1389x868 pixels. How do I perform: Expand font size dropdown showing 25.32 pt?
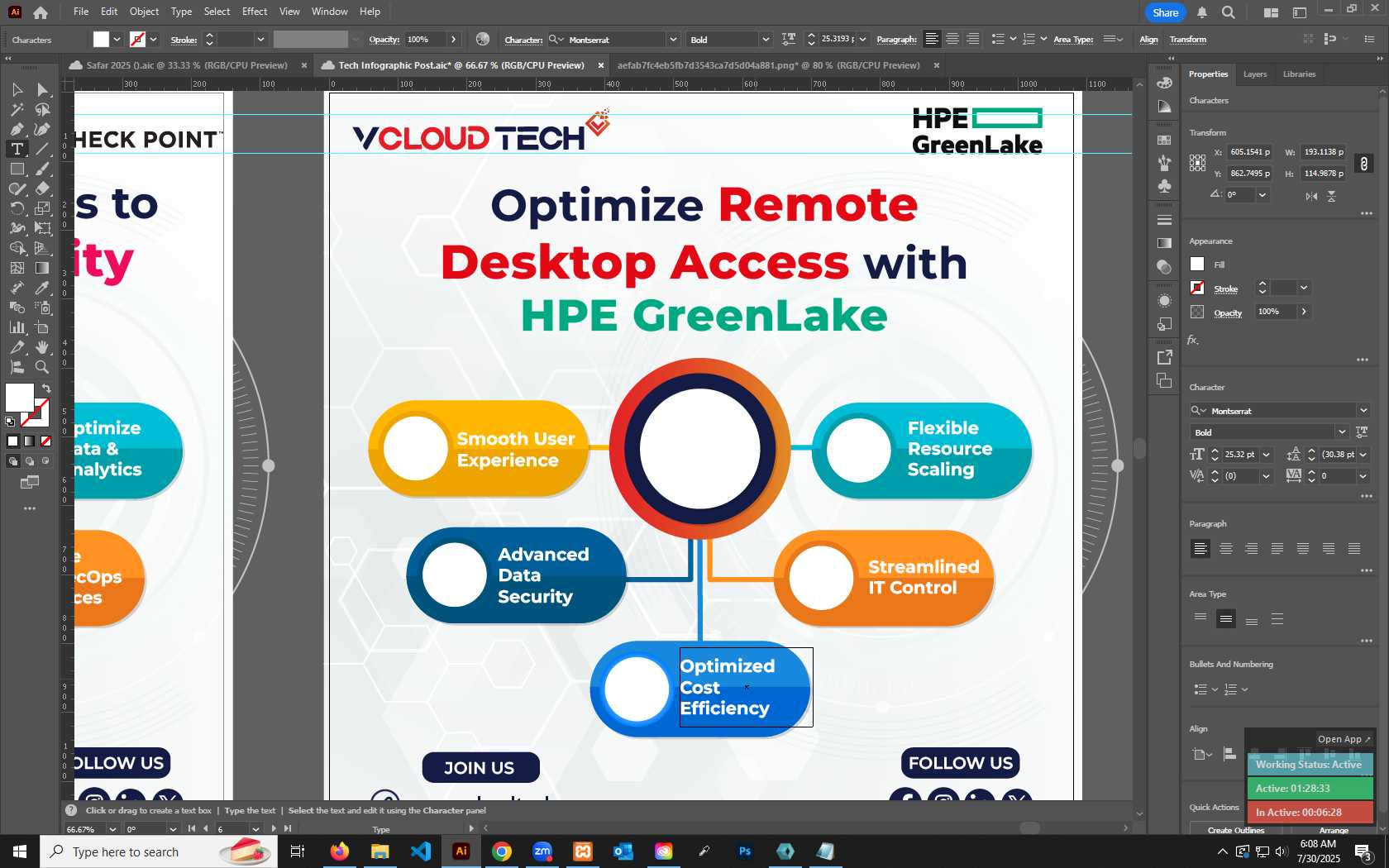tap(1266, 455)
